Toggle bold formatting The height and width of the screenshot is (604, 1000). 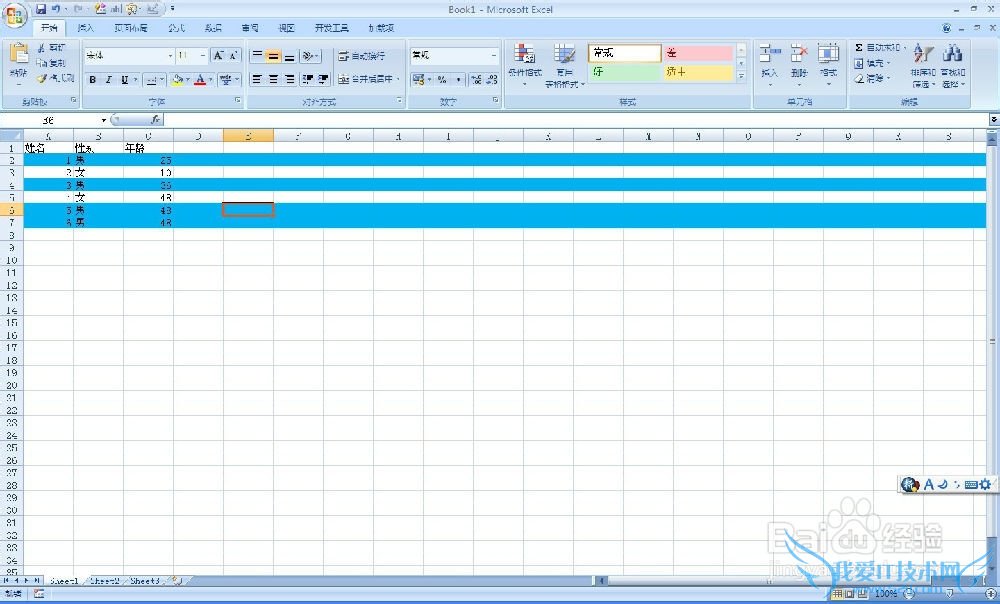[x=92, y=80]
